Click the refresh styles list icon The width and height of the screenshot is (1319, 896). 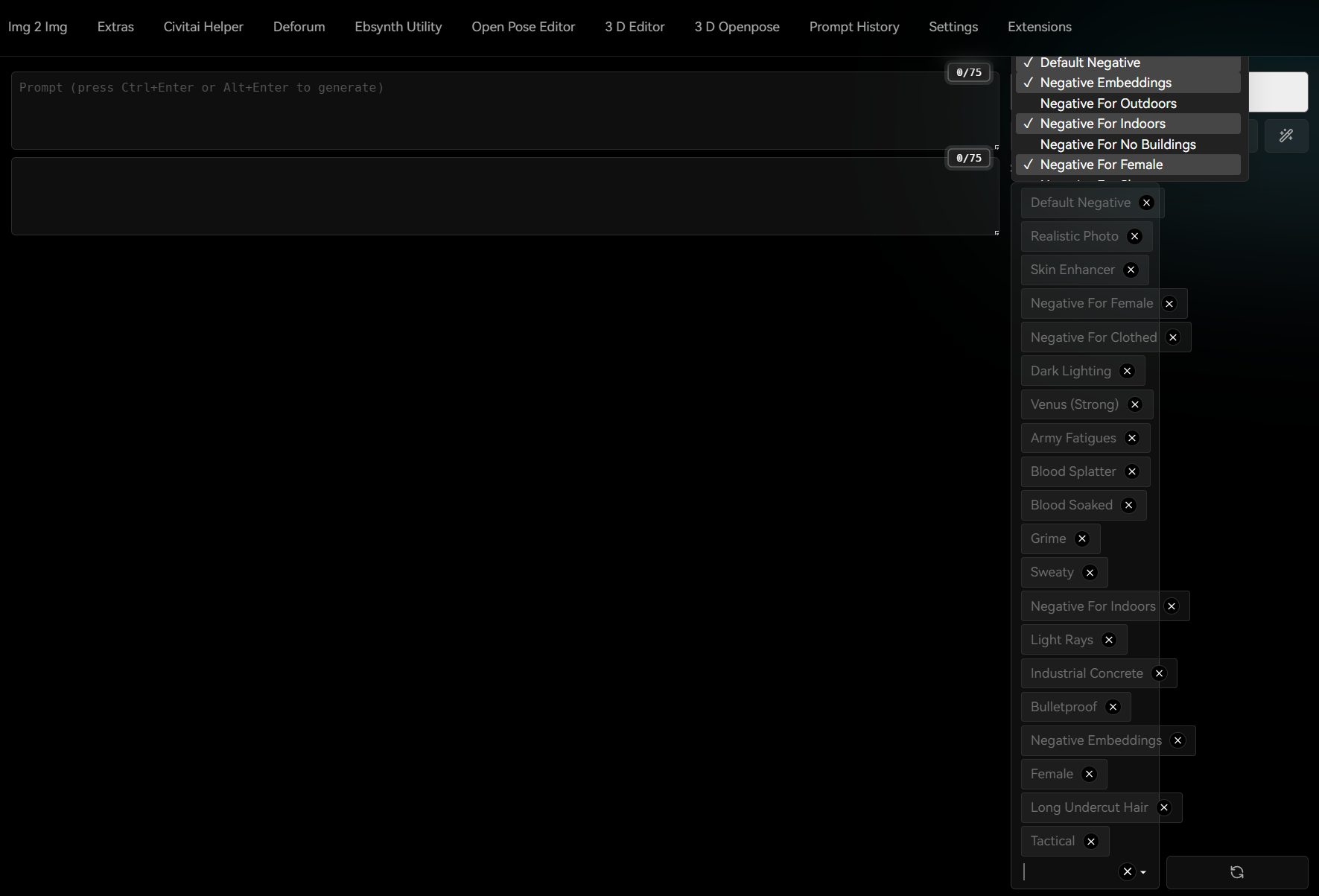(x=1236, y=872)
